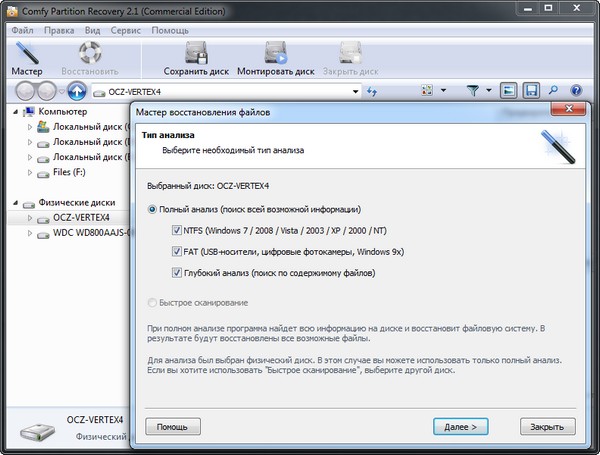The height and width of the screenshot is (455, 600).
Task: Click the blue Up folder arrow
Action: [77, 91]
